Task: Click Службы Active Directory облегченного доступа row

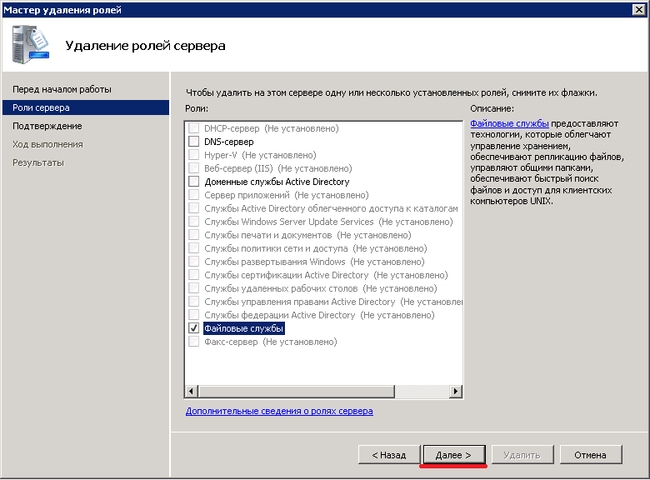Action: point(331,208)
